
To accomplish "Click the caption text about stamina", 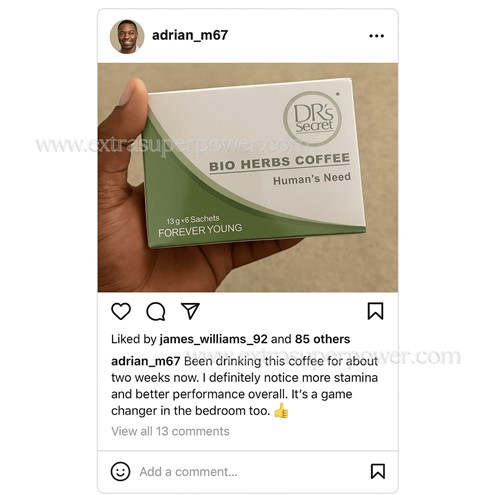I will tap(245, 386).
